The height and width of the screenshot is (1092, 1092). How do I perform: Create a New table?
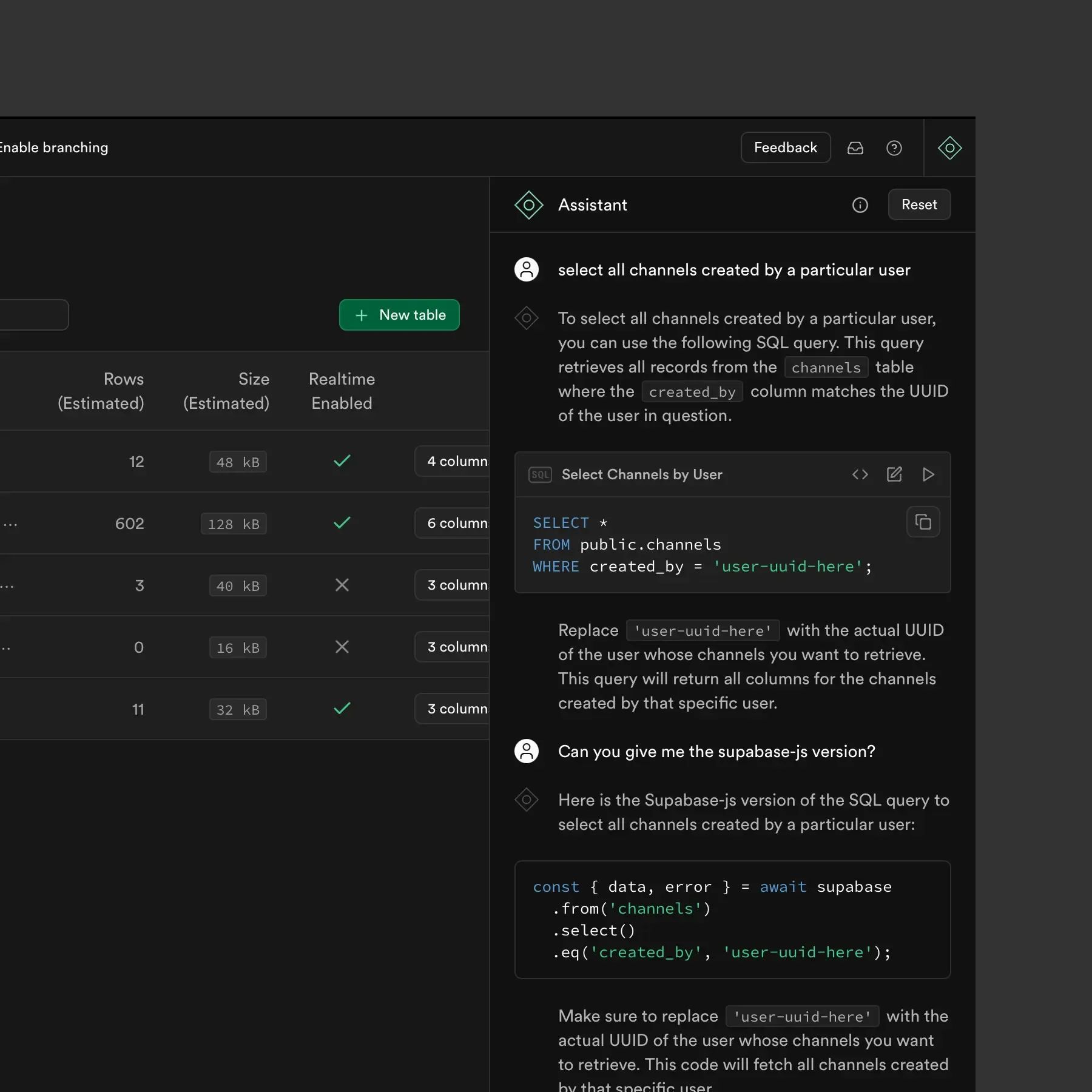point(399,315)
